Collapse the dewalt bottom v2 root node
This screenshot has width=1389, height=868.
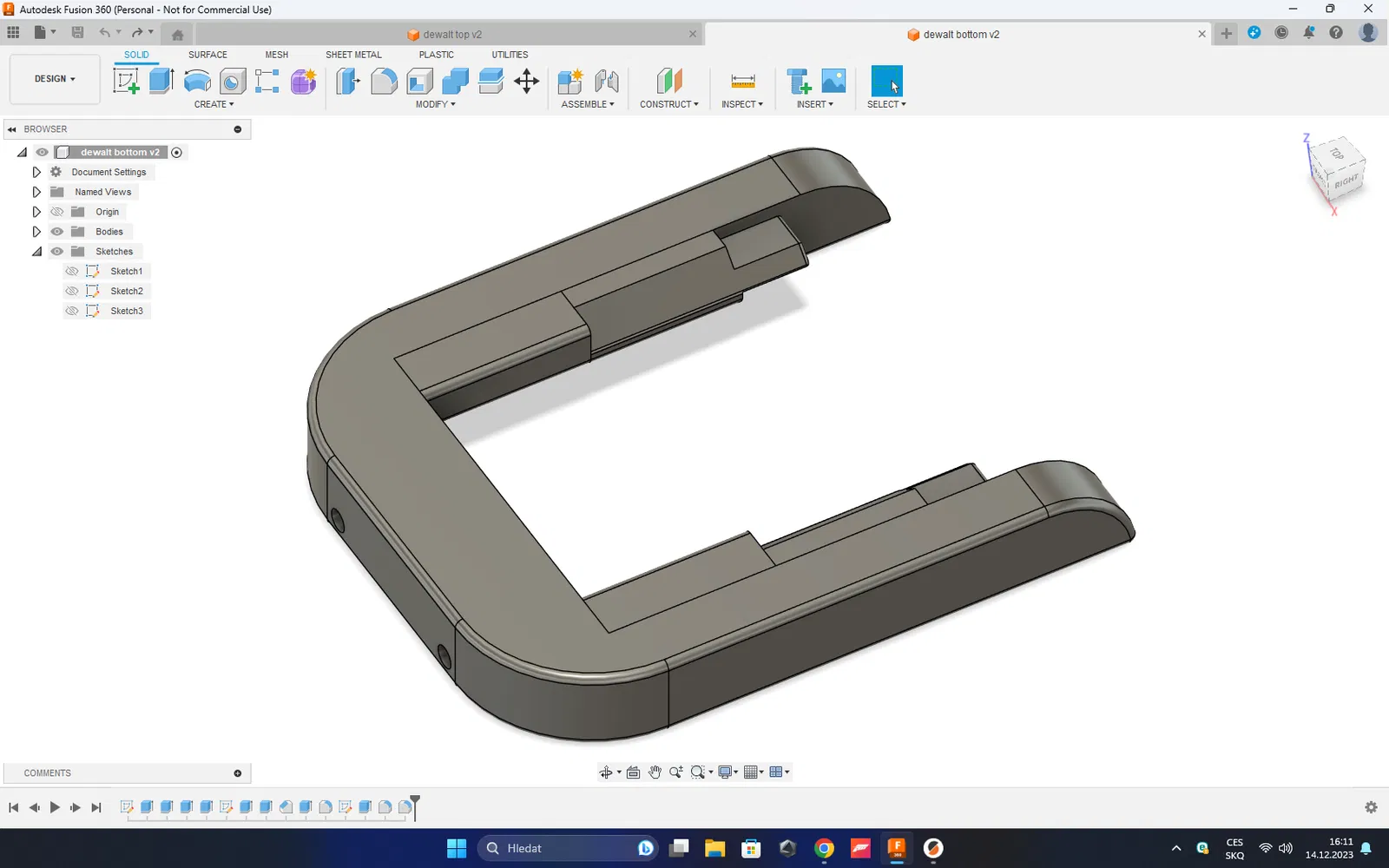coord(22,153)
